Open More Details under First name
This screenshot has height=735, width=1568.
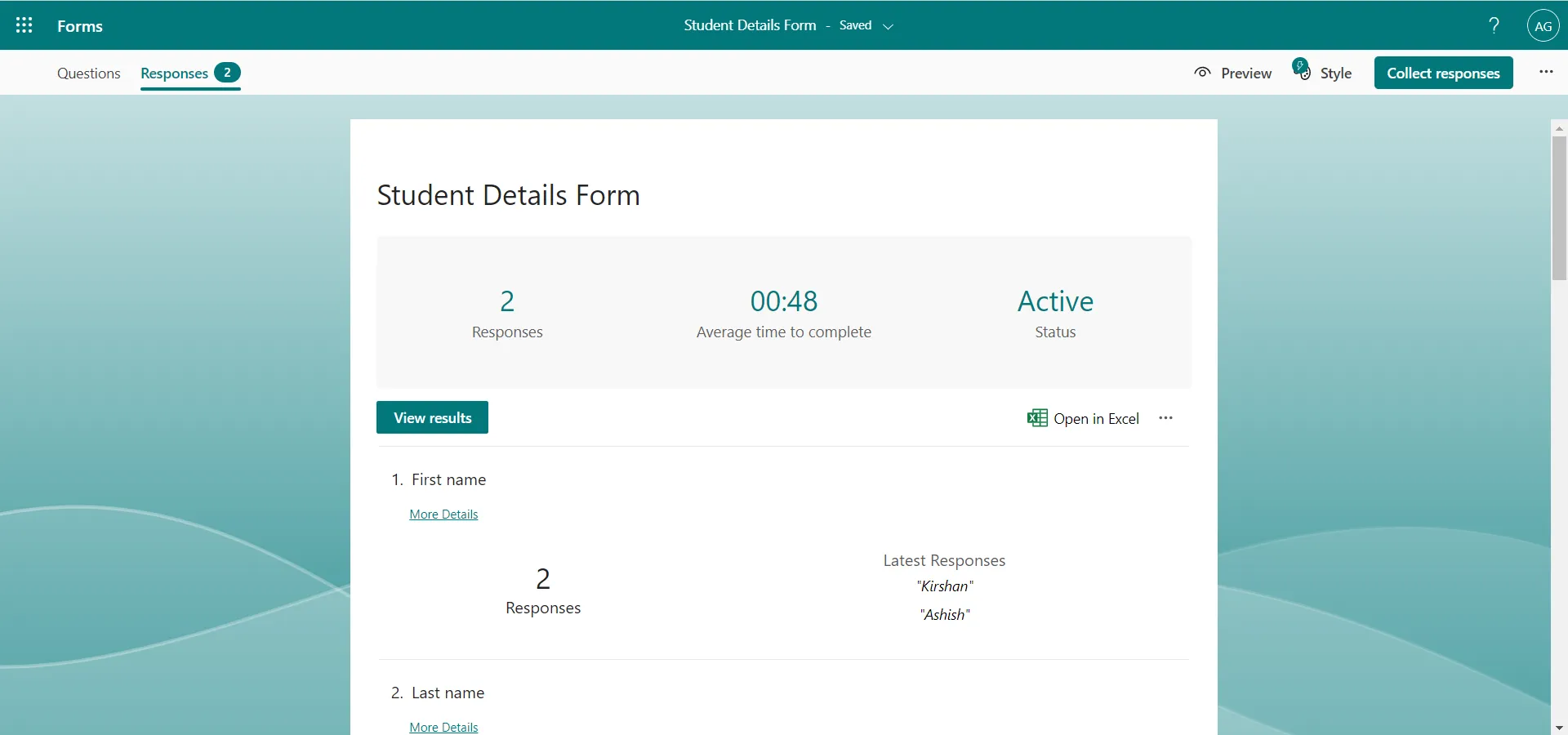coord(443,514)
